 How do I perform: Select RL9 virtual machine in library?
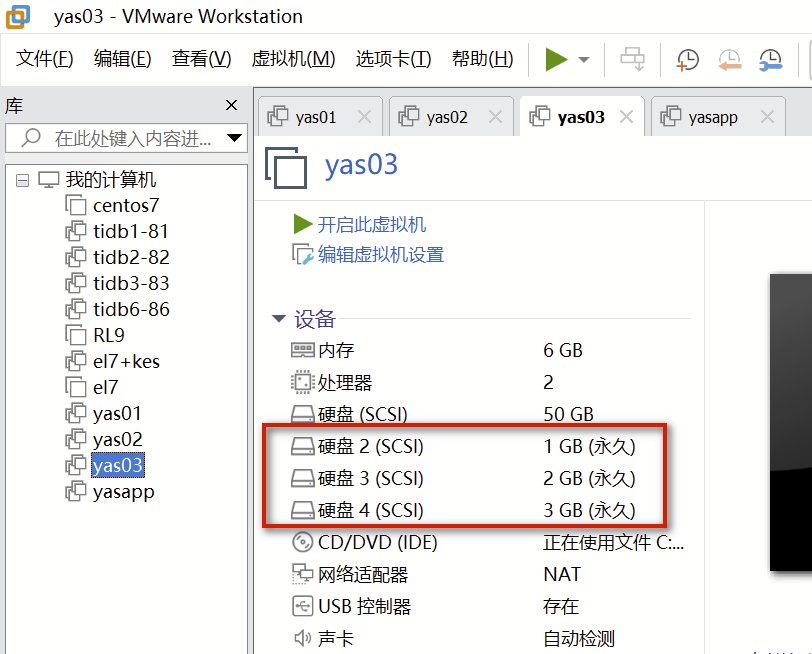(x=109, y=335)
